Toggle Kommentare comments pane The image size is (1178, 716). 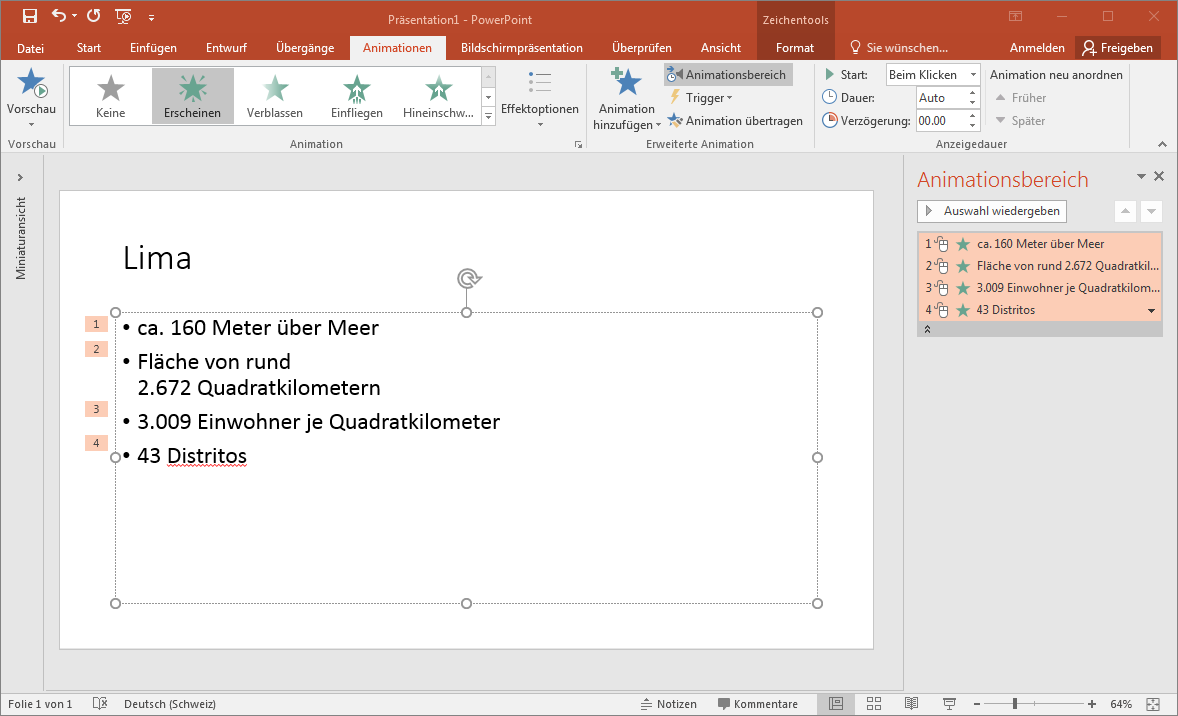click(757, 704)
